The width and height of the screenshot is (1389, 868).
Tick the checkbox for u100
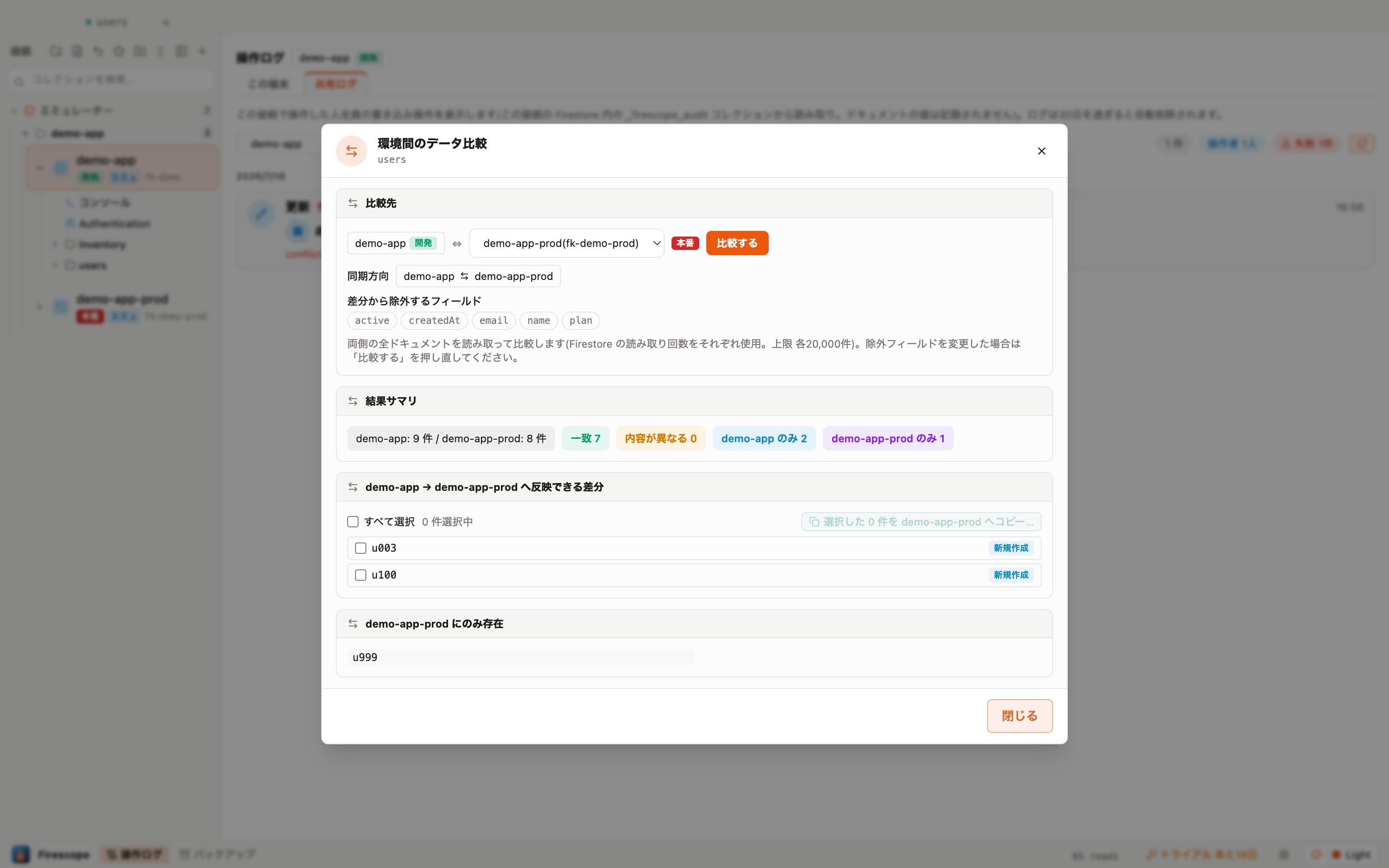tap(360, 575)
